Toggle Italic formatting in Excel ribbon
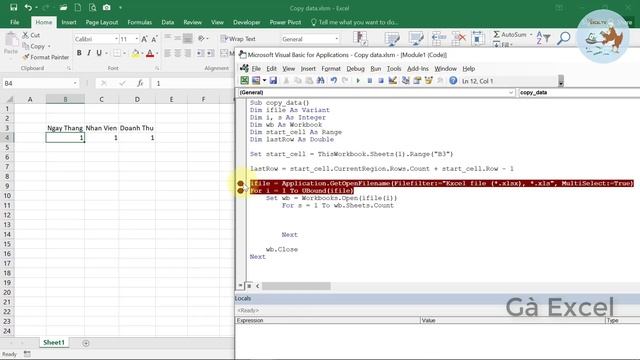This screenshot has height=360, width=640. [89, 53]
